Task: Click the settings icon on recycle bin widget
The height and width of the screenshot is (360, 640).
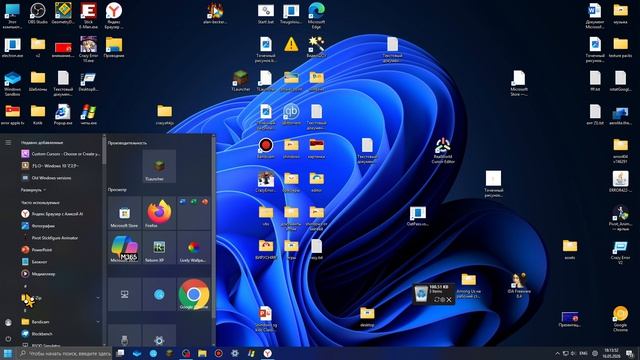Action: pyautogui.click(x=442, y=300)
